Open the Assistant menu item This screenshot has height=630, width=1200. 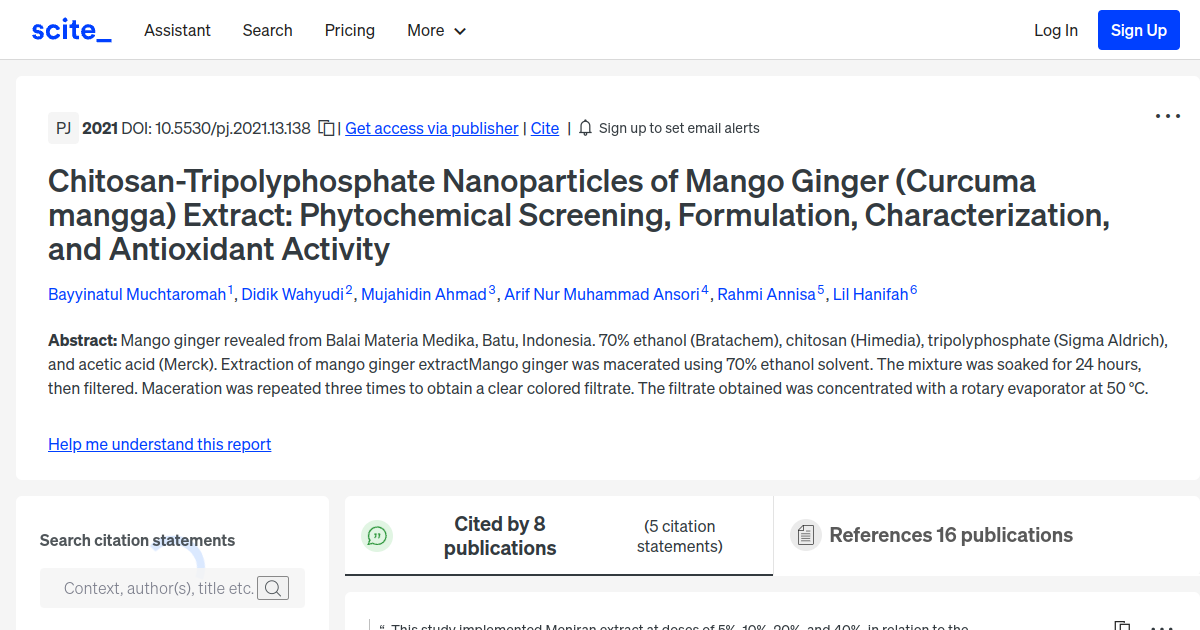[177, 30]
